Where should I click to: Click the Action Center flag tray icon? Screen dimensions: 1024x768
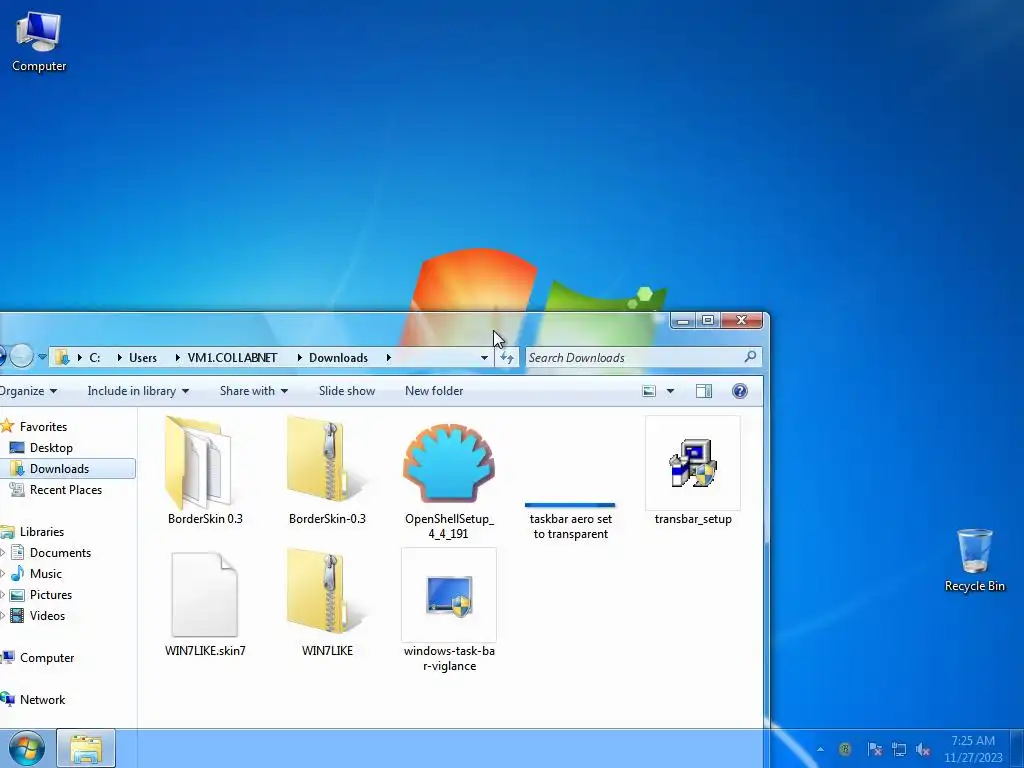(874, 749)
